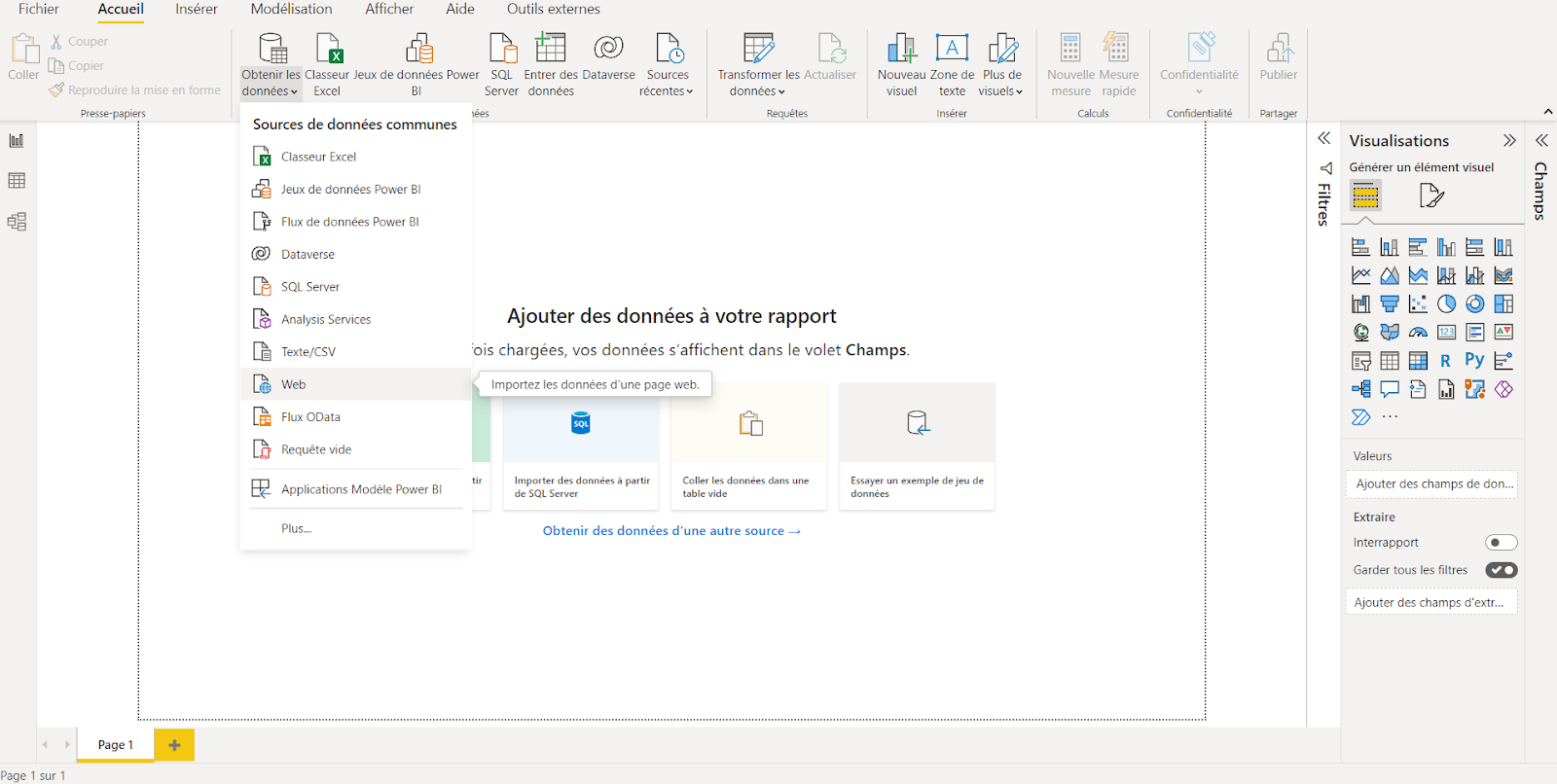Open the Model view in the left sidebar
This screenshot has width=1557, height=784.
click(x=17, y=222)
